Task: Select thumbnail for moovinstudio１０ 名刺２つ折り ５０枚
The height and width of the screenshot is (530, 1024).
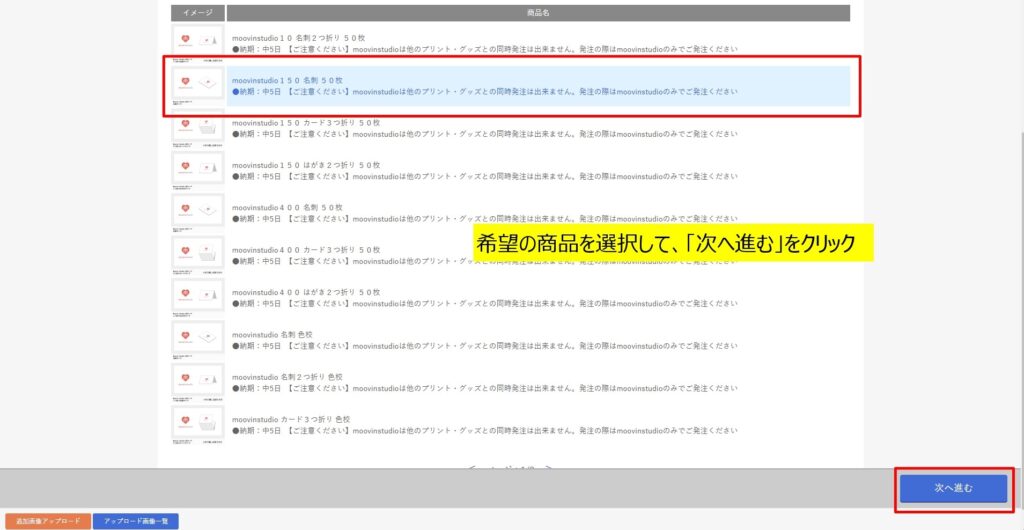Action: coord(197,42)
